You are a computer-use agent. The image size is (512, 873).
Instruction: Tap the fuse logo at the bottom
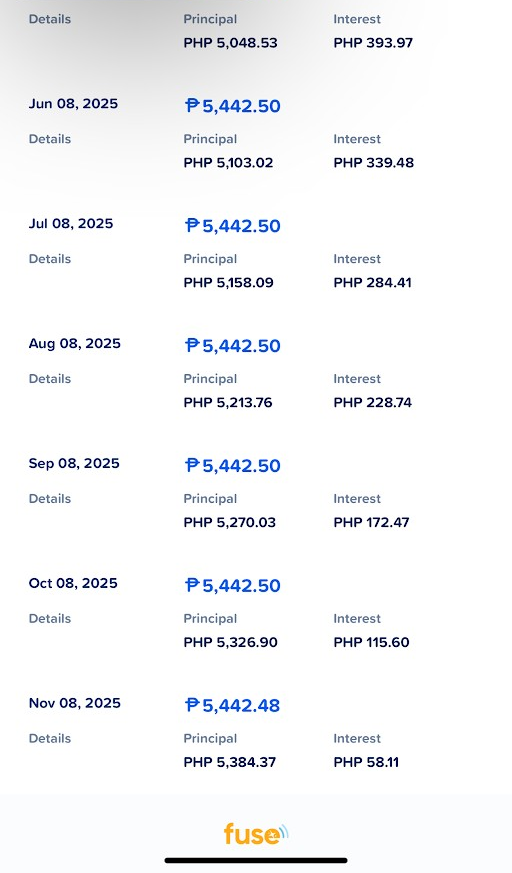pos(256,833)
